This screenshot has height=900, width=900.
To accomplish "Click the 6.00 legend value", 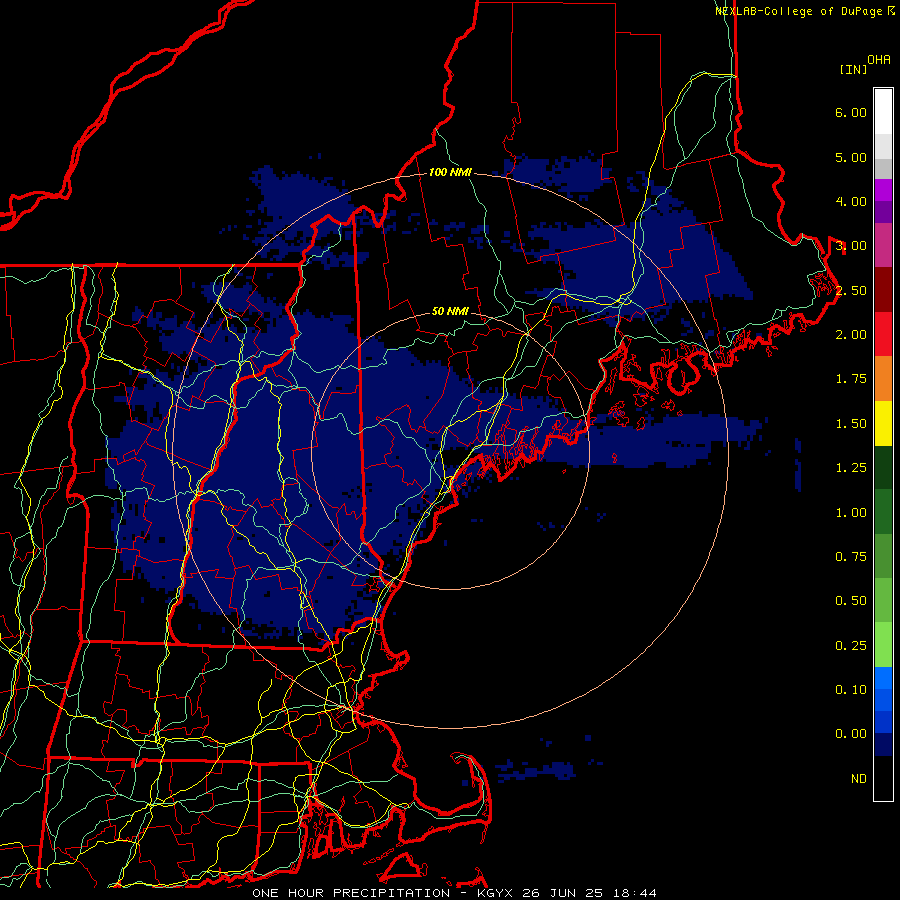I will [x=851, y=112].
